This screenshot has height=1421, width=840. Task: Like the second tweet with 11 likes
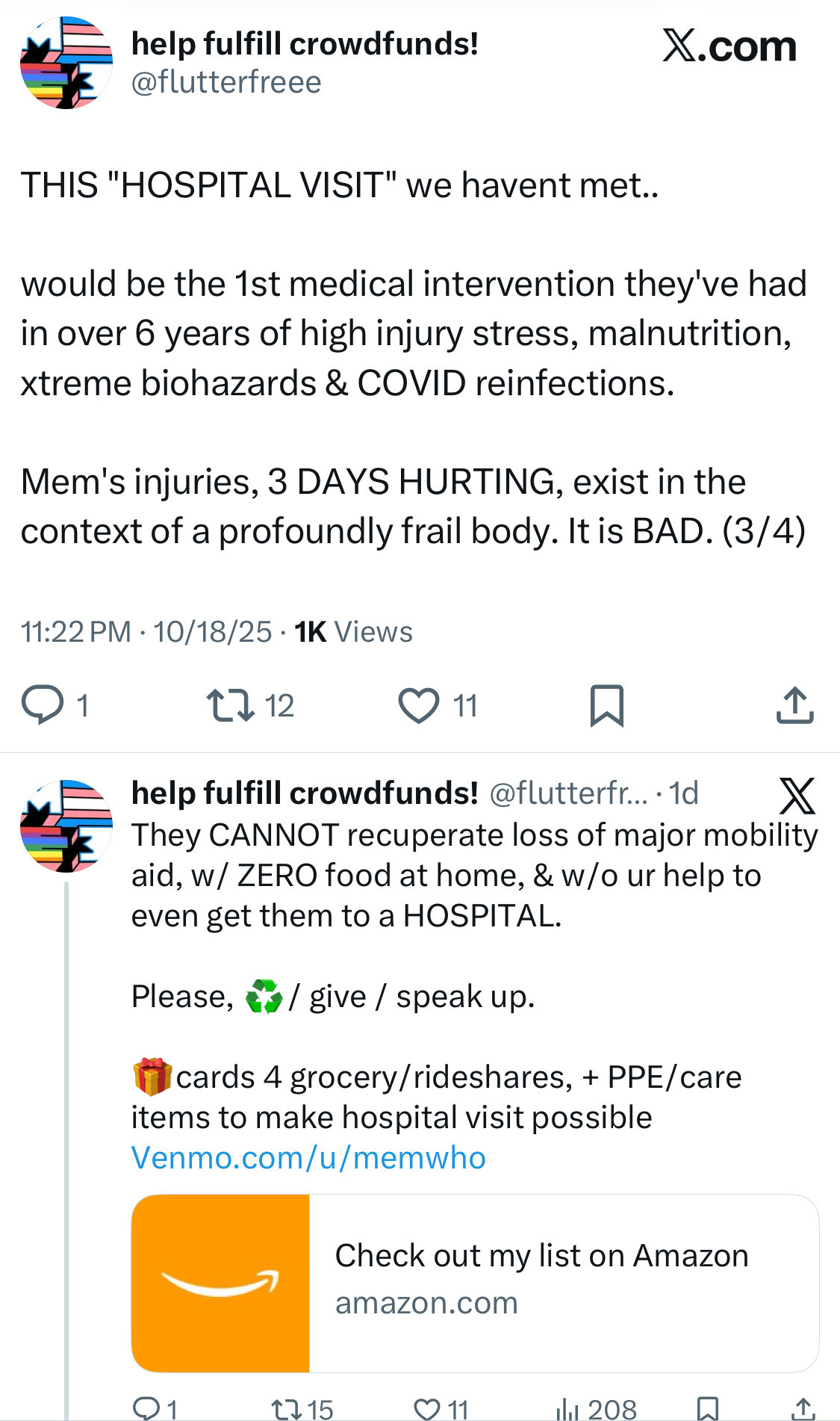point(427,1409)
